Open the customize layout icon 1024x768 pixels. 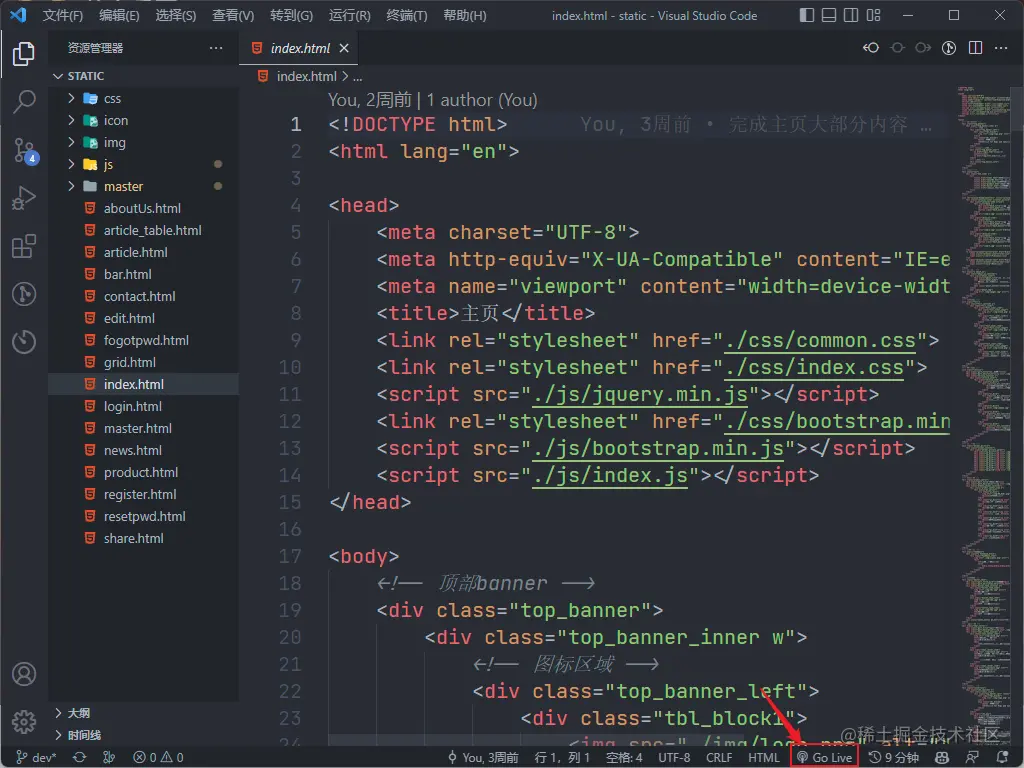(x=873, y=15)
